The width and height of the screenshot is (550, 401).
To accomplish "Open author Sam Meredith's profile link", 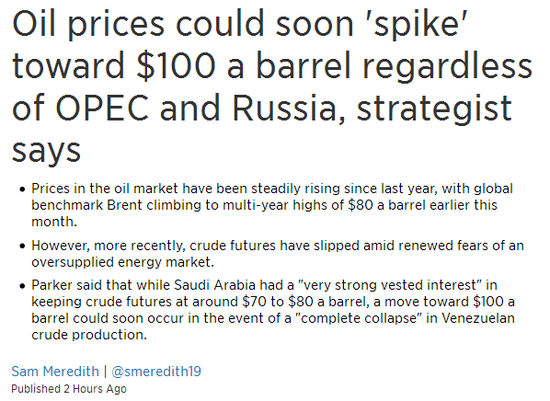I will click(x=55, y=371).
